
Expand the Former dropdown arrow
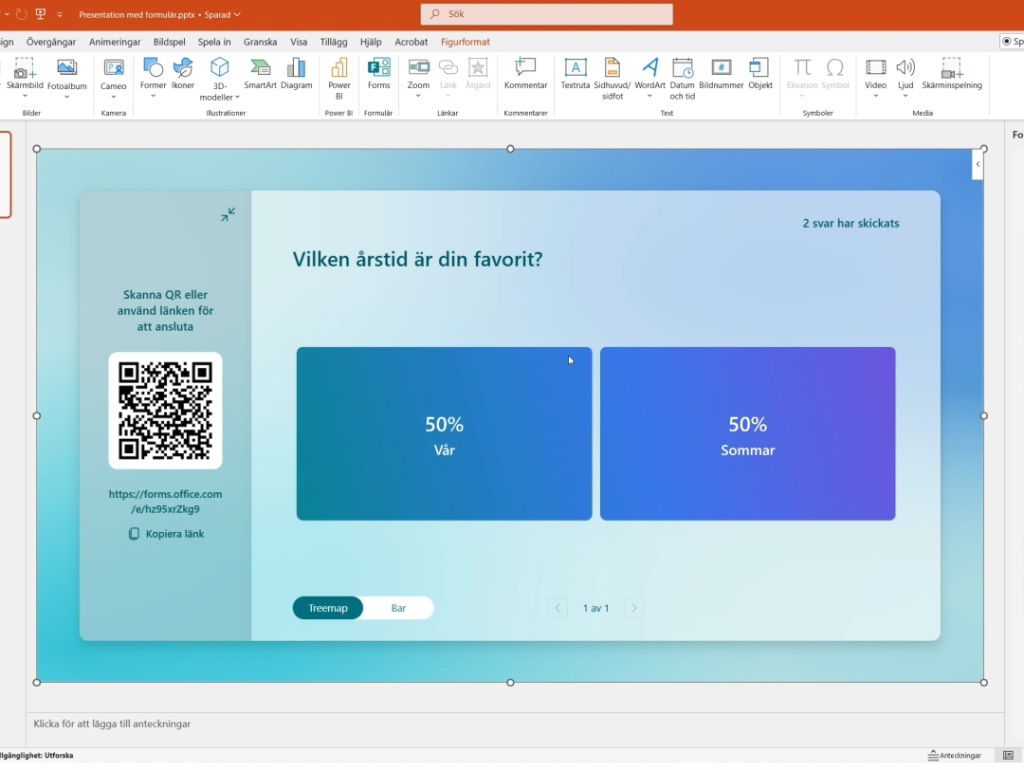pos(153,97)
